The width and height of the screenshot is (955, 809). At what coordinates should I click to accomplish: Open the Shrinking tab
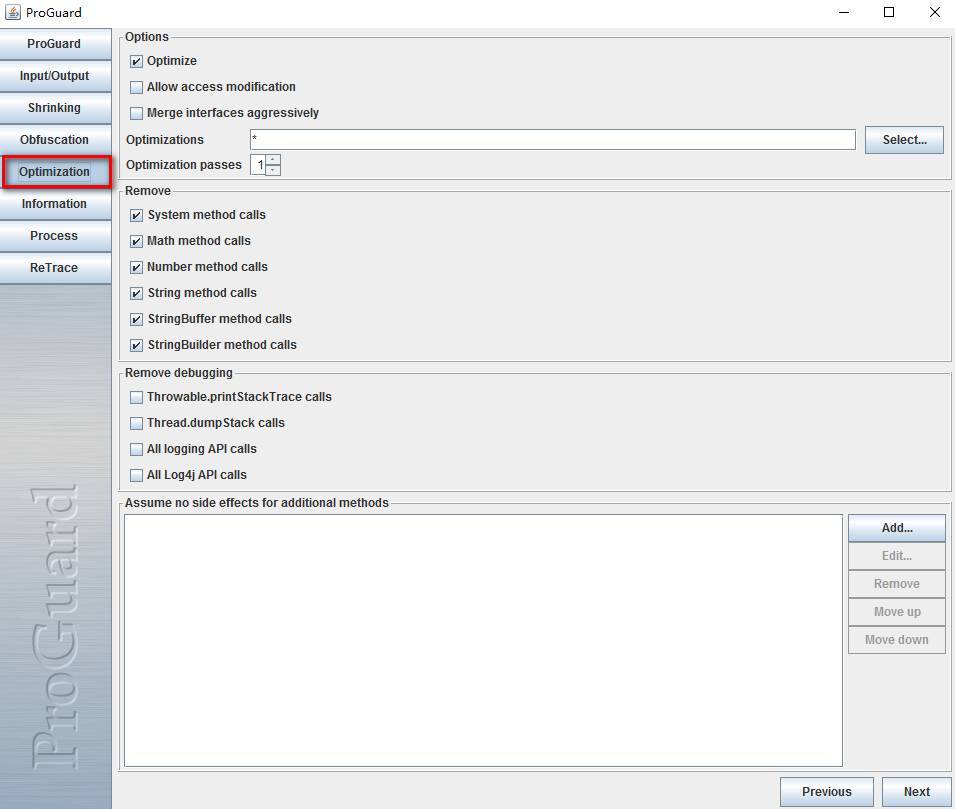(55, 108)
